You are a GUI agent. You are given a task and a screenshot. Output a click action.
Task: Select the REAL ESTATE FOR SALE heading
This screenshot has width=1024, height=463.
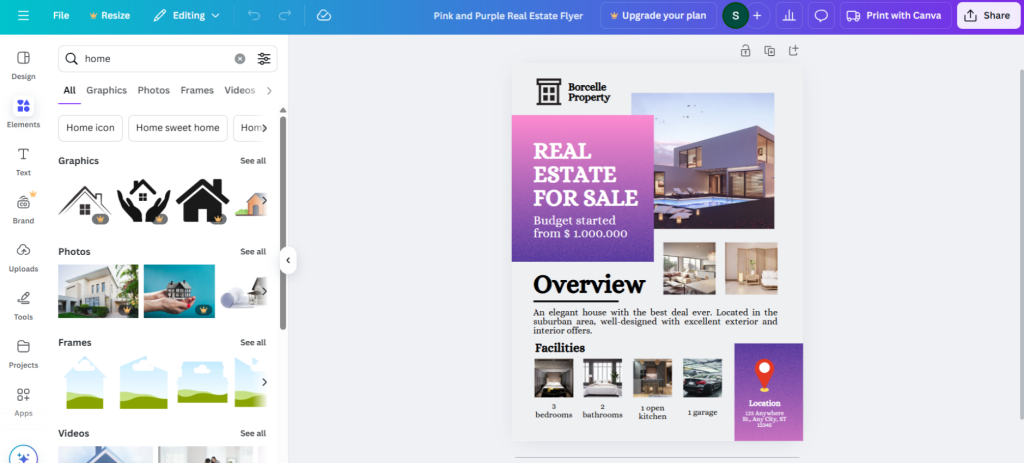click(585, 174)
